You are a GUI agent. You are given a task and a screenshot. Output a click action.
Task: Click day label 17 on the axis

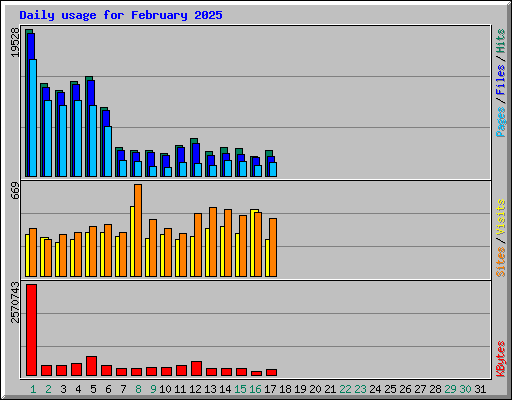click(270, 389)
